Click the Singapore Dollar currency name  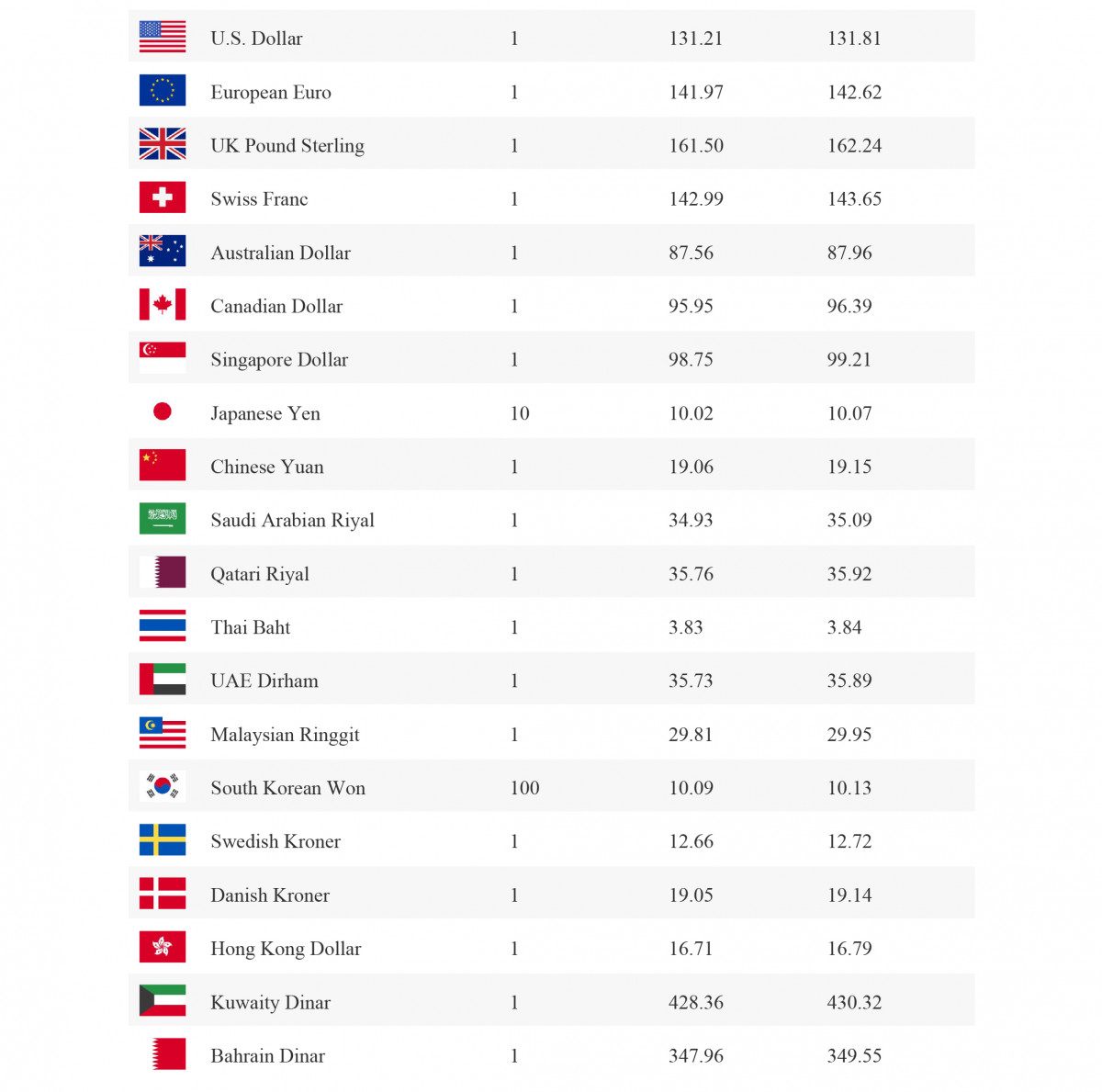pyautogui.click(x=279, y=360)
